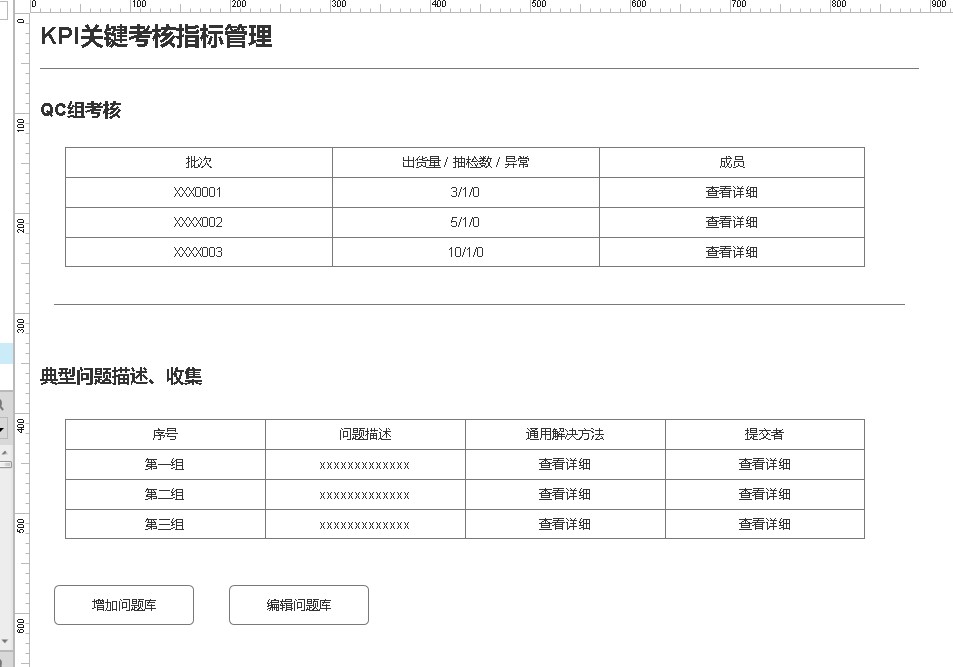Open 查看详细 for batch XXXX002
953x667 pixels.
(x=731, y=222)
